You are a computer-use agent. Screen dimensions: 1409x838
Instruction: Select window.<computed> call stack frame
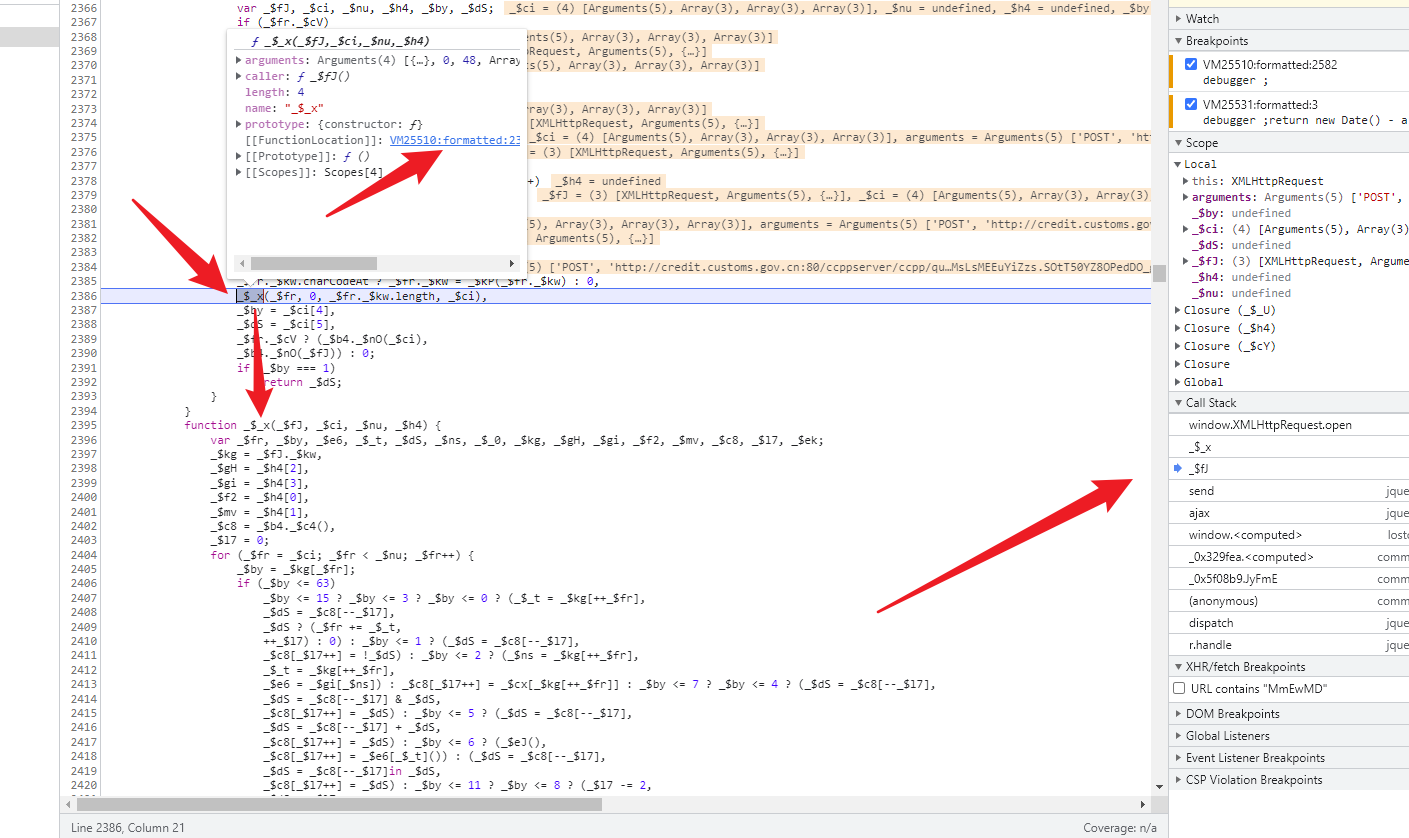pyautogui.click(x=1289, y=535)
